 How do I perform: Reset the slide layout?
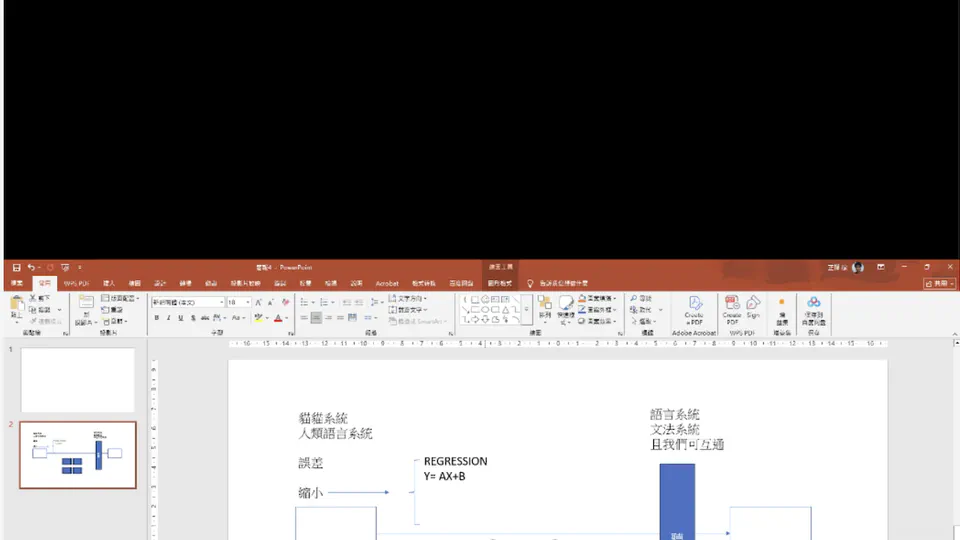pyautogui.click(x=113, y=310)
